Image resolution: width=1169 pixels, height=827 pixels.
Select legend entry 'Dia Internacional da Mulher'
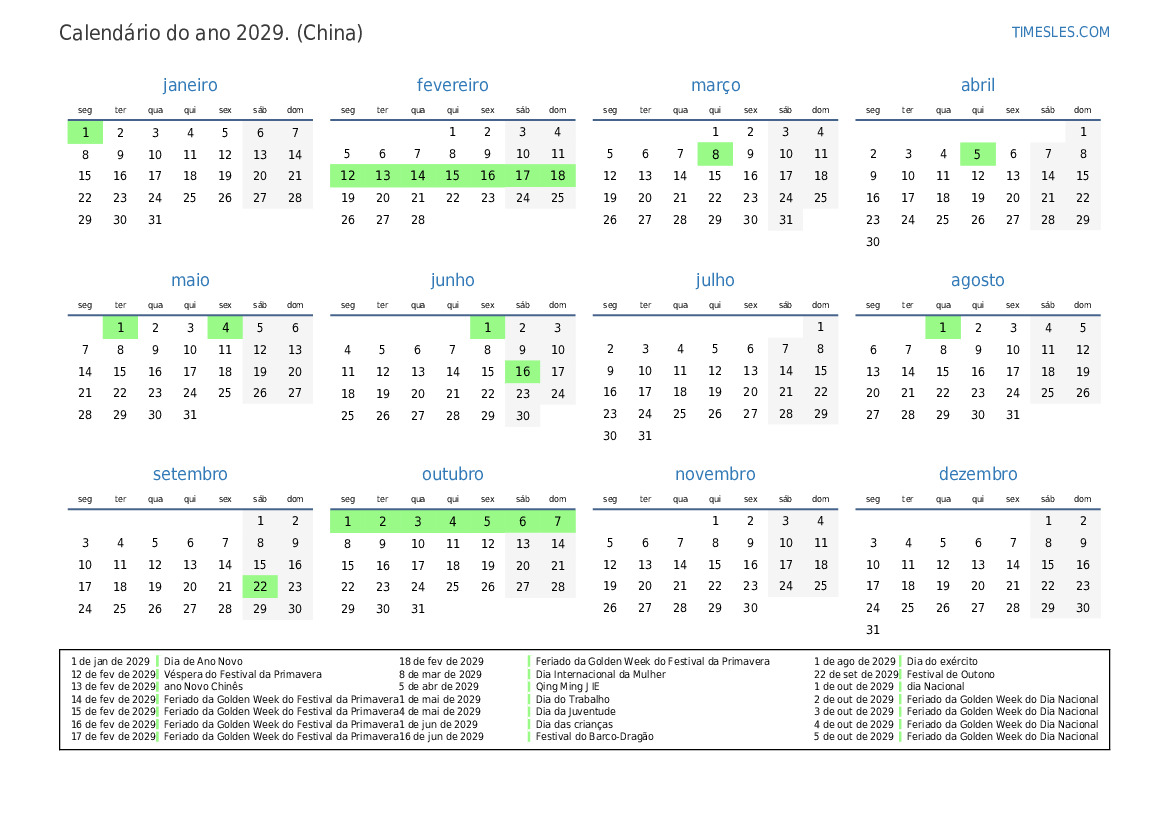click(x=601, y=674)
